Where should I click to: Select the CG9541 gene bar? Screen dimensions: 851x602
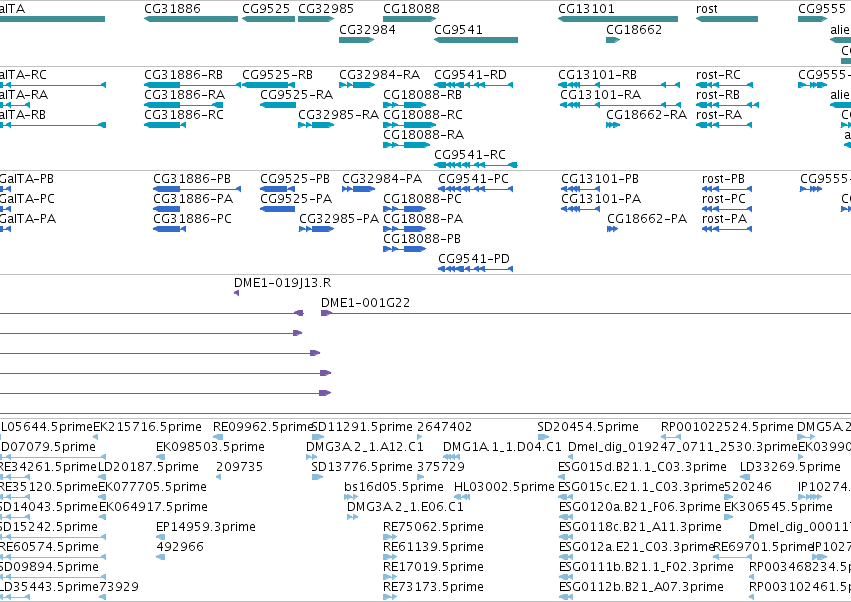pyautogui.click(x=476, y=40)
